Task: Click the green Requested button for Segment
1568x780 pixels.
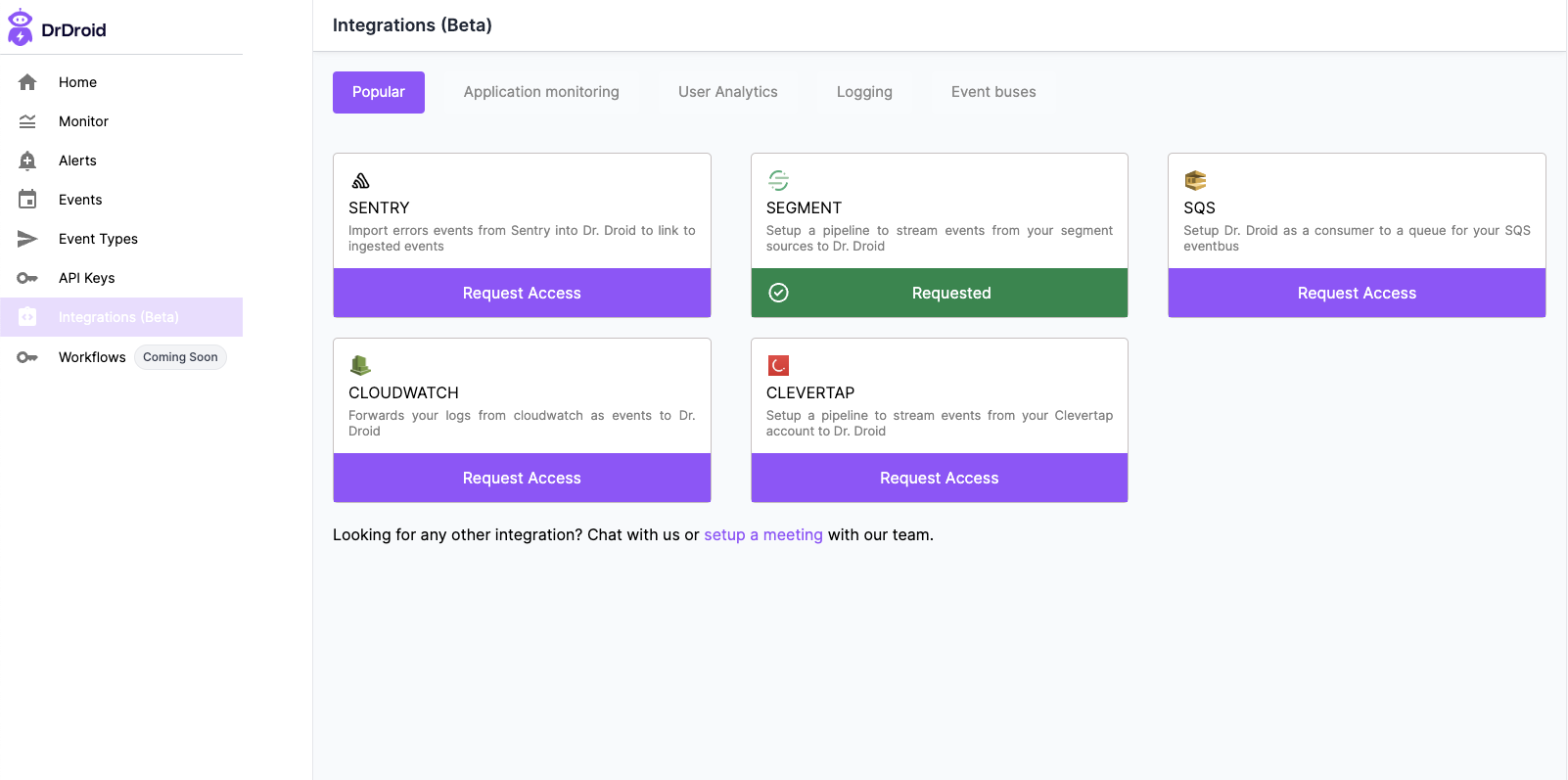Action: [x=939, y=293]
